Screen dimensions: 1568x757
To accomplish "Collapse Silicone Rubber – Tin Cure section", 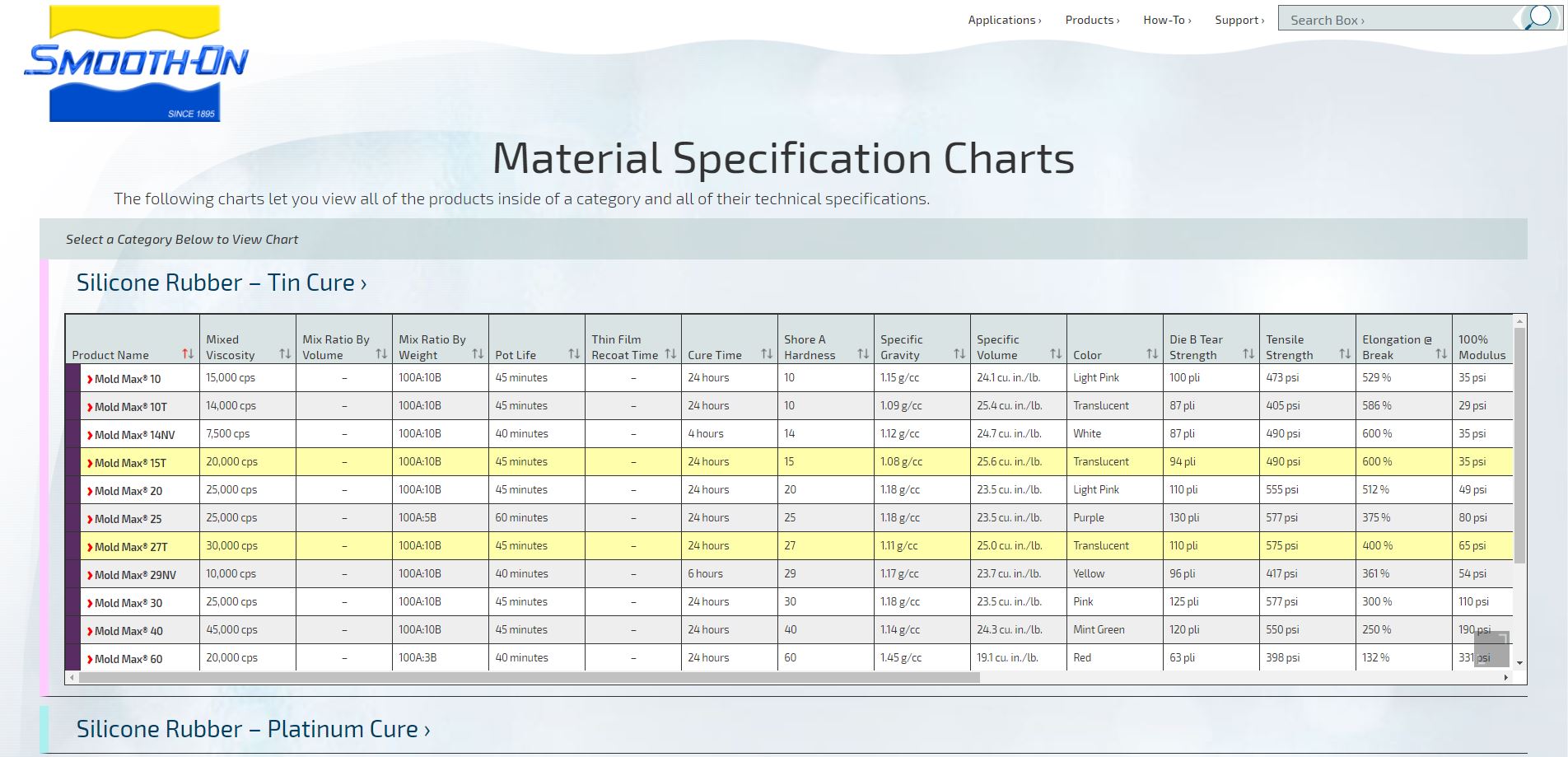I will coord(222,283).
